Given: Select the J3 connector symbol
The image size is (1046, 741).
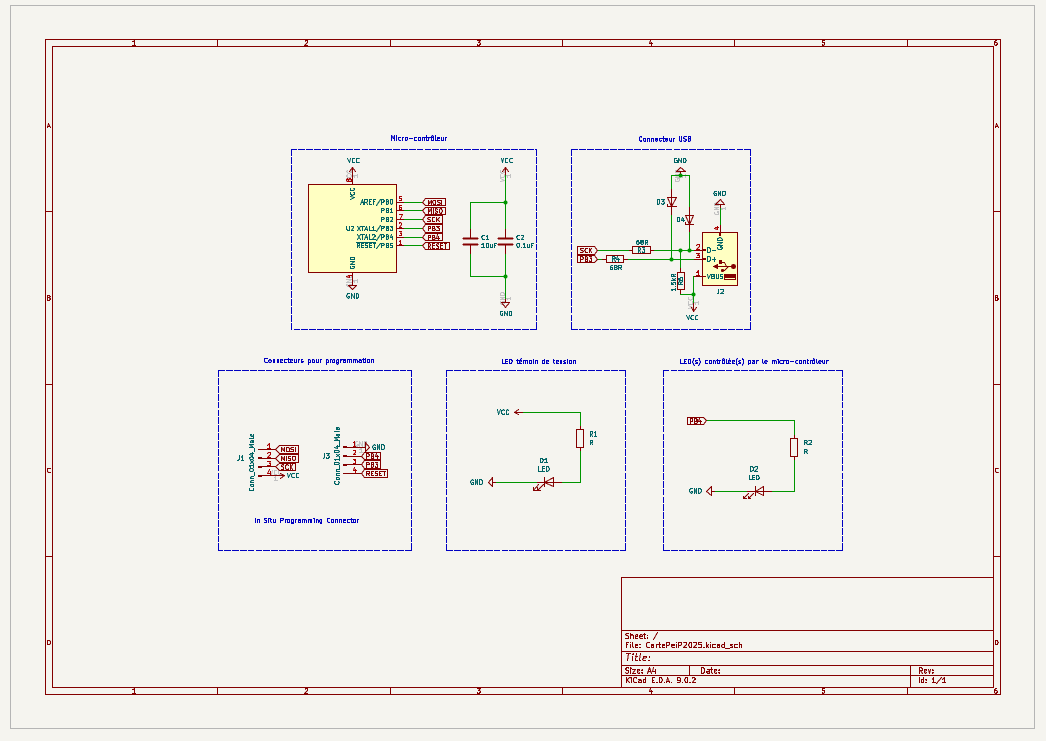Looking at the screenshot, I should [x=352, y=460].
